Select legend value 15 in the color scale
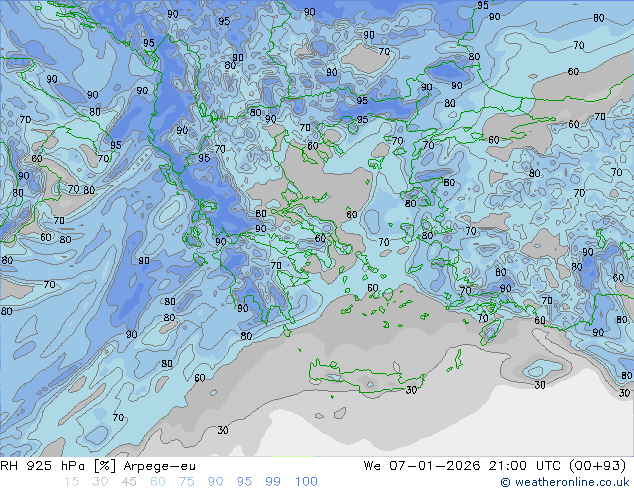The image size is (634, 490). (71, 482)
